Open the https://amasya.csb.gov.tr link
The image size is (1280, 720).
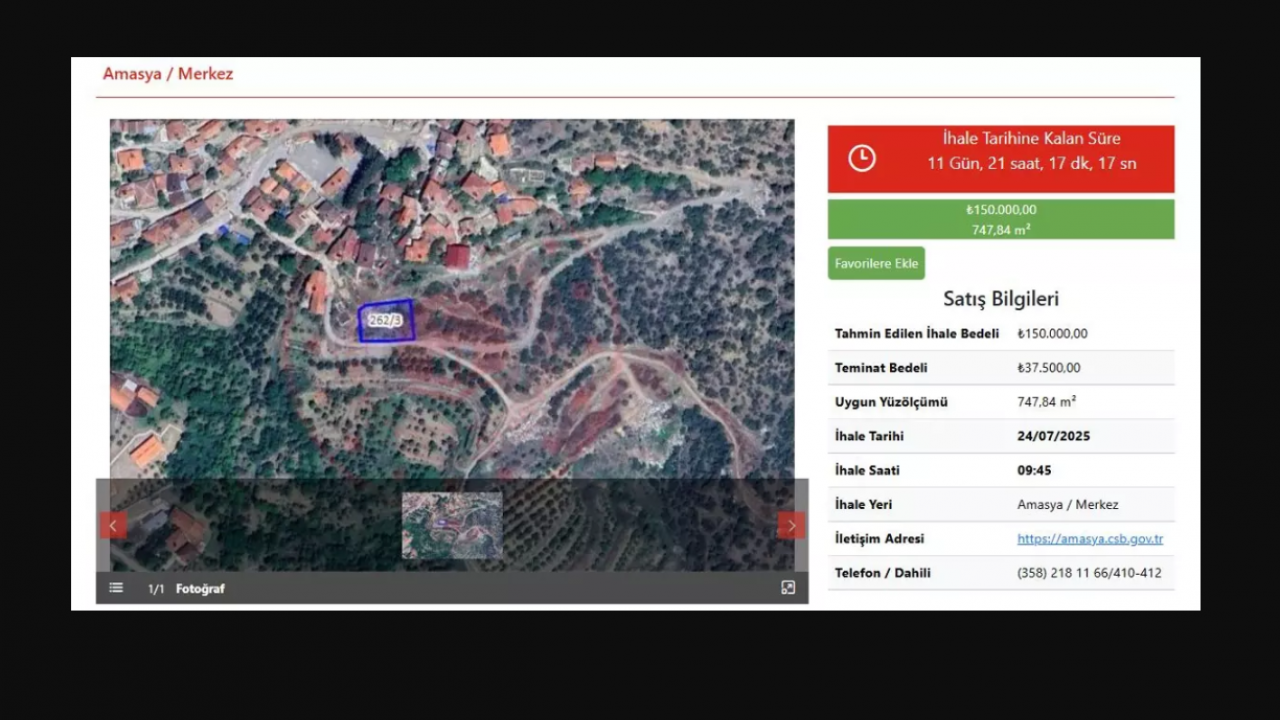[1090, 538]
